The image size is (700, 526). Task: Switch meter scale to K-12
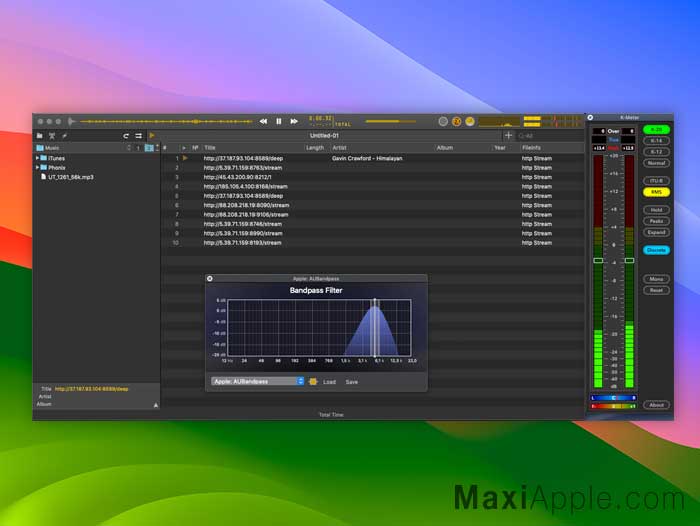(x=656, y=152)
